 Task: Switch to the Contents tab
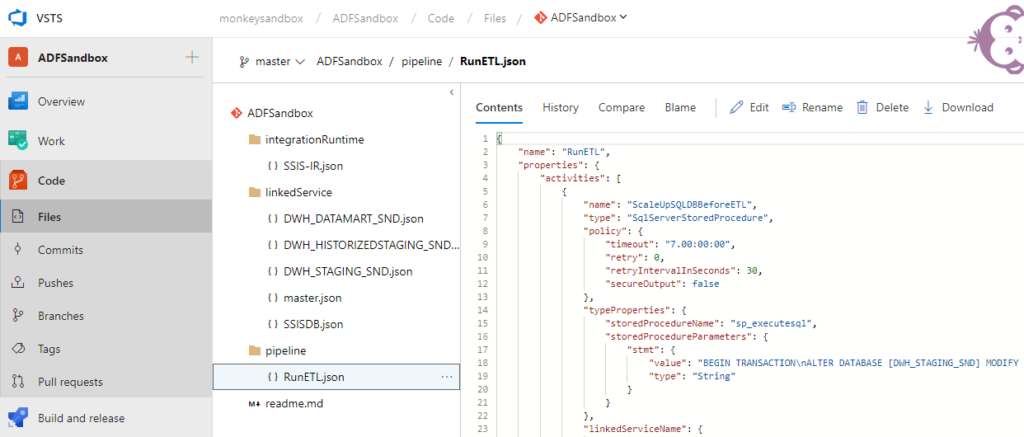click(x=499, y=108)
